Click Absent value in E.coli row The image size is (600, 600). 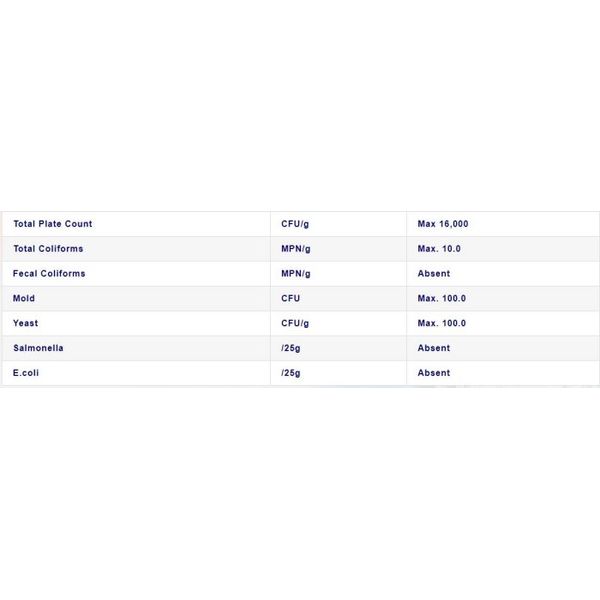pyautogui.click(x=434, y=373)
